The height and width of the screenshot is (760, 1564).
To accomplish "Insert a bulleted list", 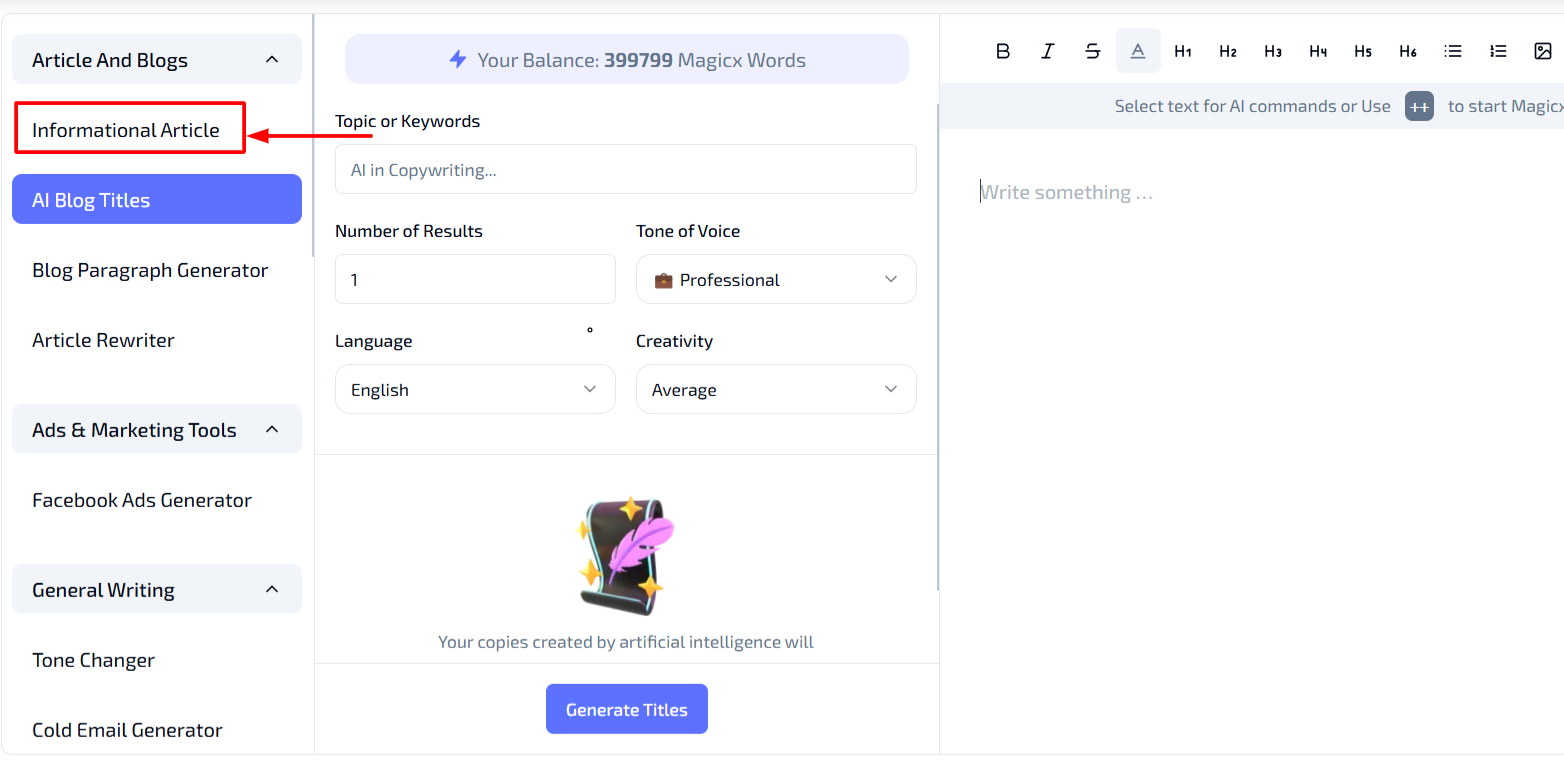I will coord(1453,51).
